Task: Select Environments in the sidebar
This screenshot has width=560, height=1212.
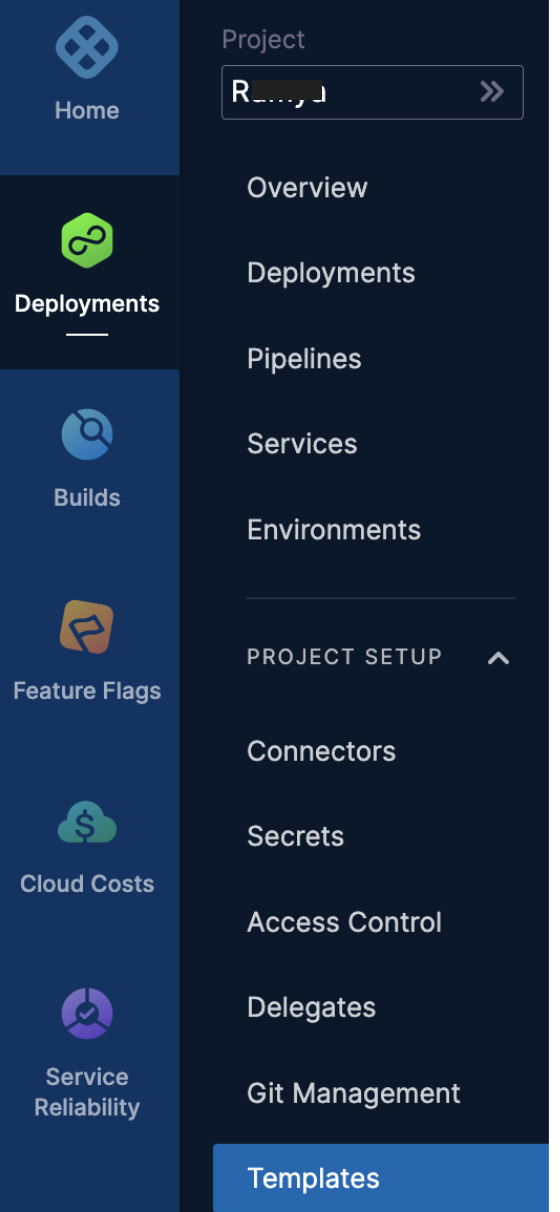Action: pyautogui.click(x=334, y=530)
